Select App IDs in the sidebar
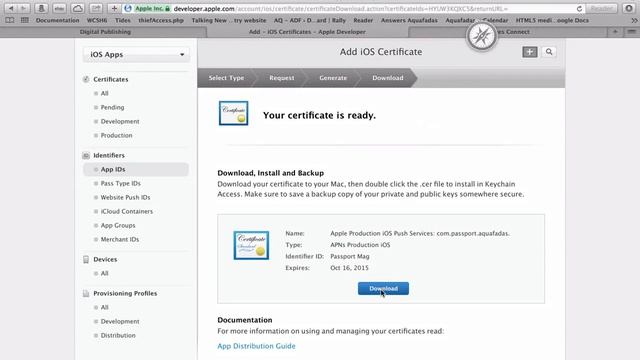The image size is (640, 360). (136, 169)
